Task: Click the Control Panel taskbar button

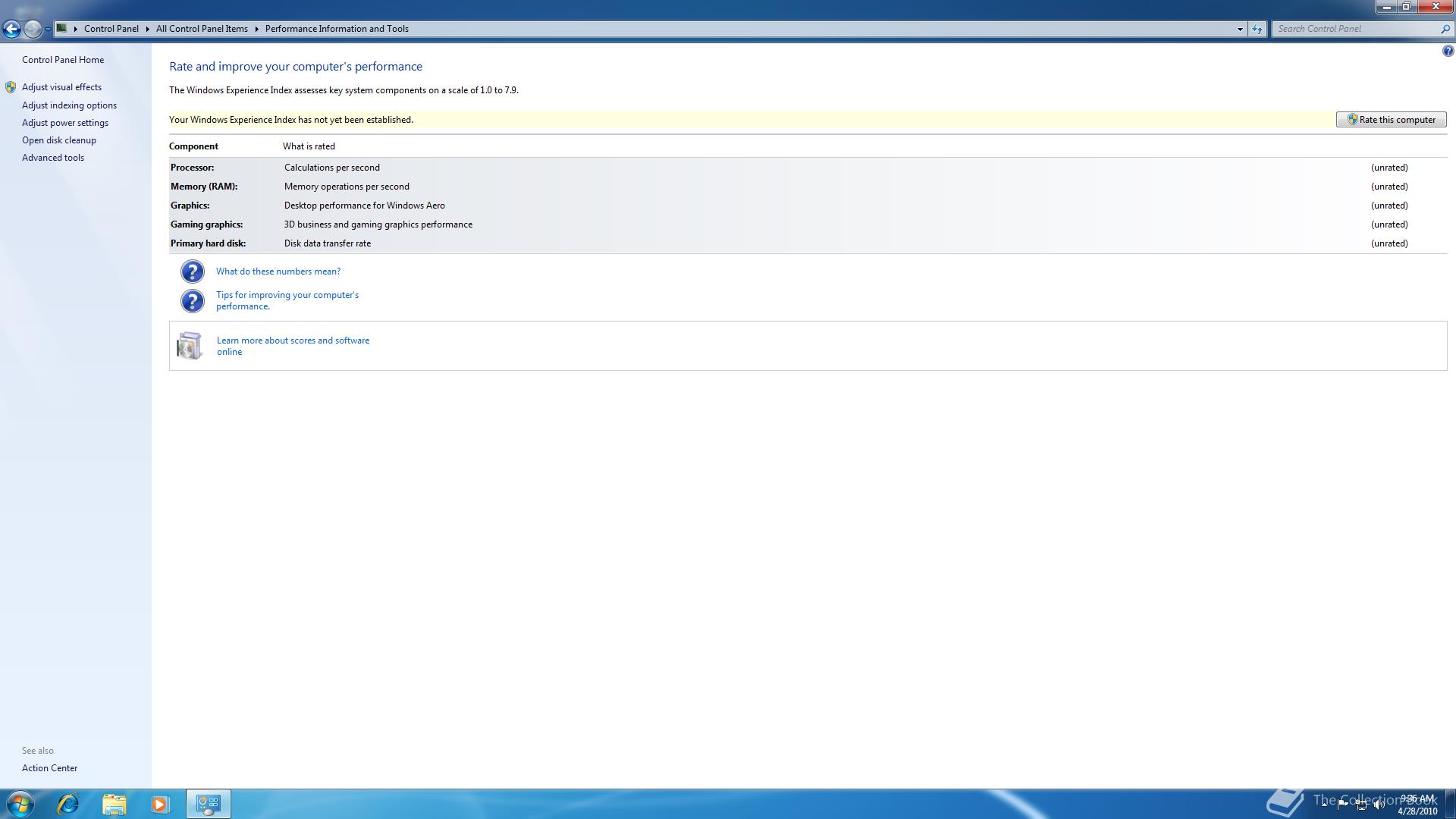Action: click(208, 804)
